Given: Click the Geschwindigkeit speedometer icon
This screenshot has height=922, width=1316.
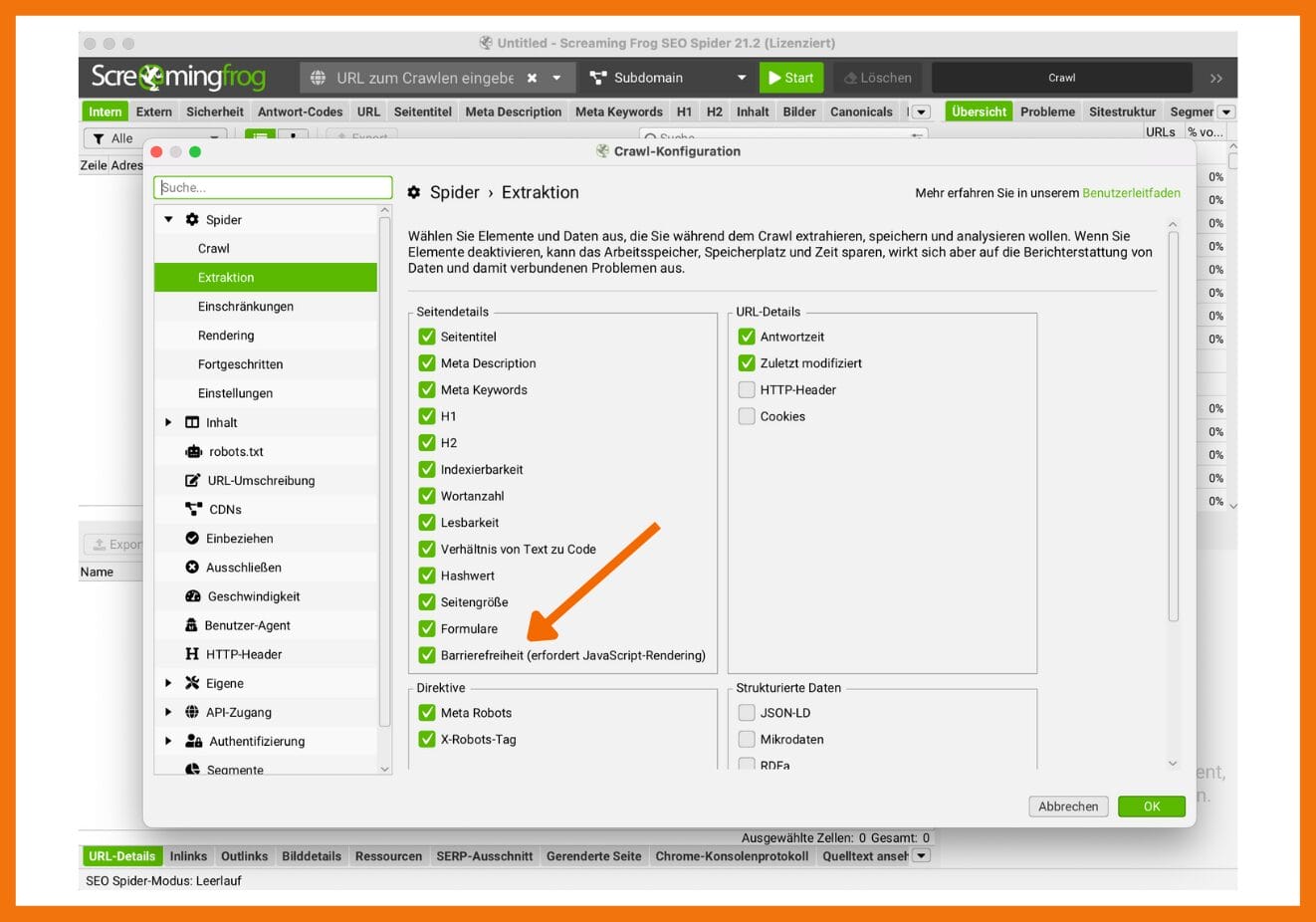Looking at the screenshot, I should (193, 596).
